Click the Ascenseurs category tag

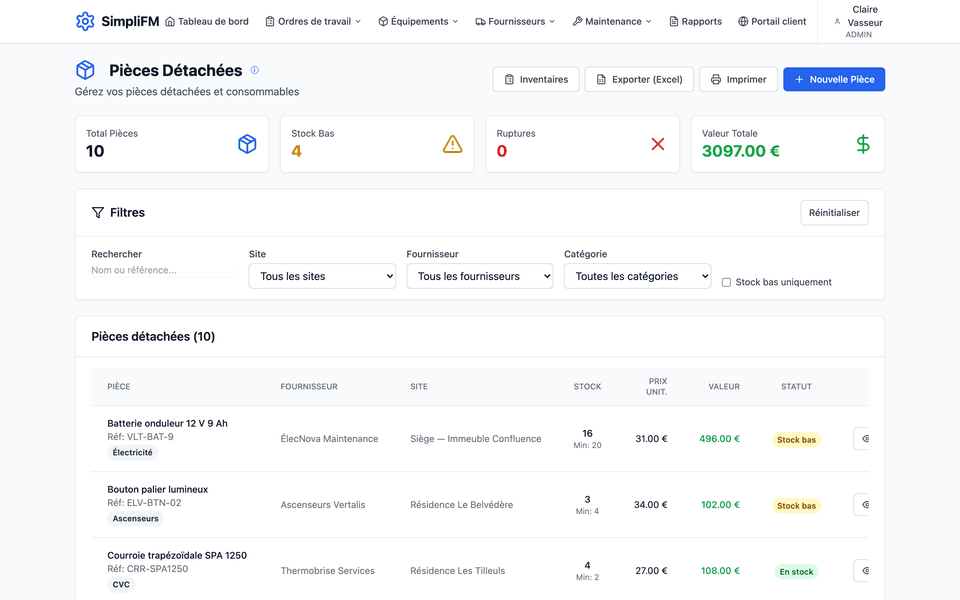tap(135, 519)
